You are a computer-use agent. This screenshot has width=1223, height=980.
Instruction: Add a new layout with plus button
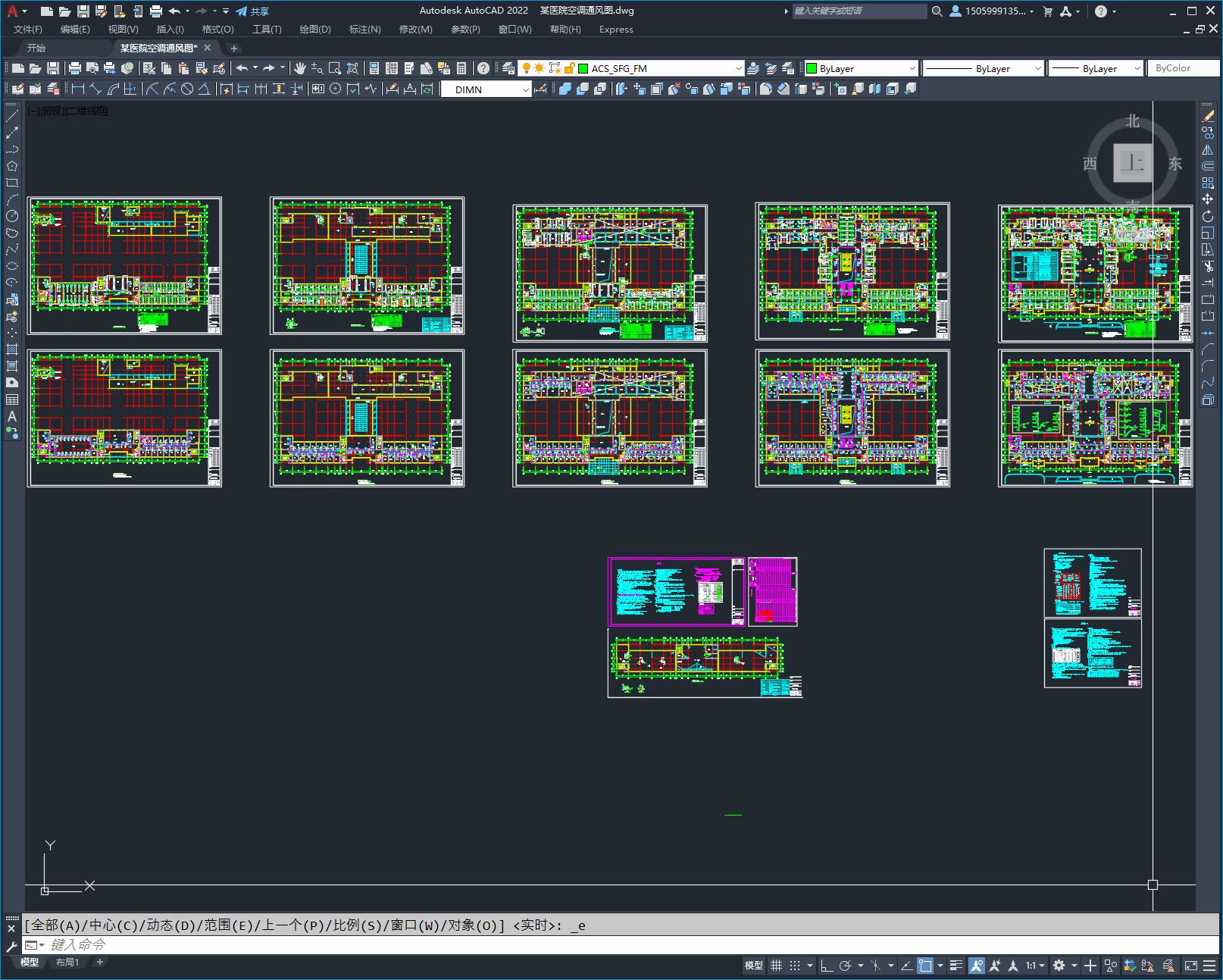coord(99,962)
